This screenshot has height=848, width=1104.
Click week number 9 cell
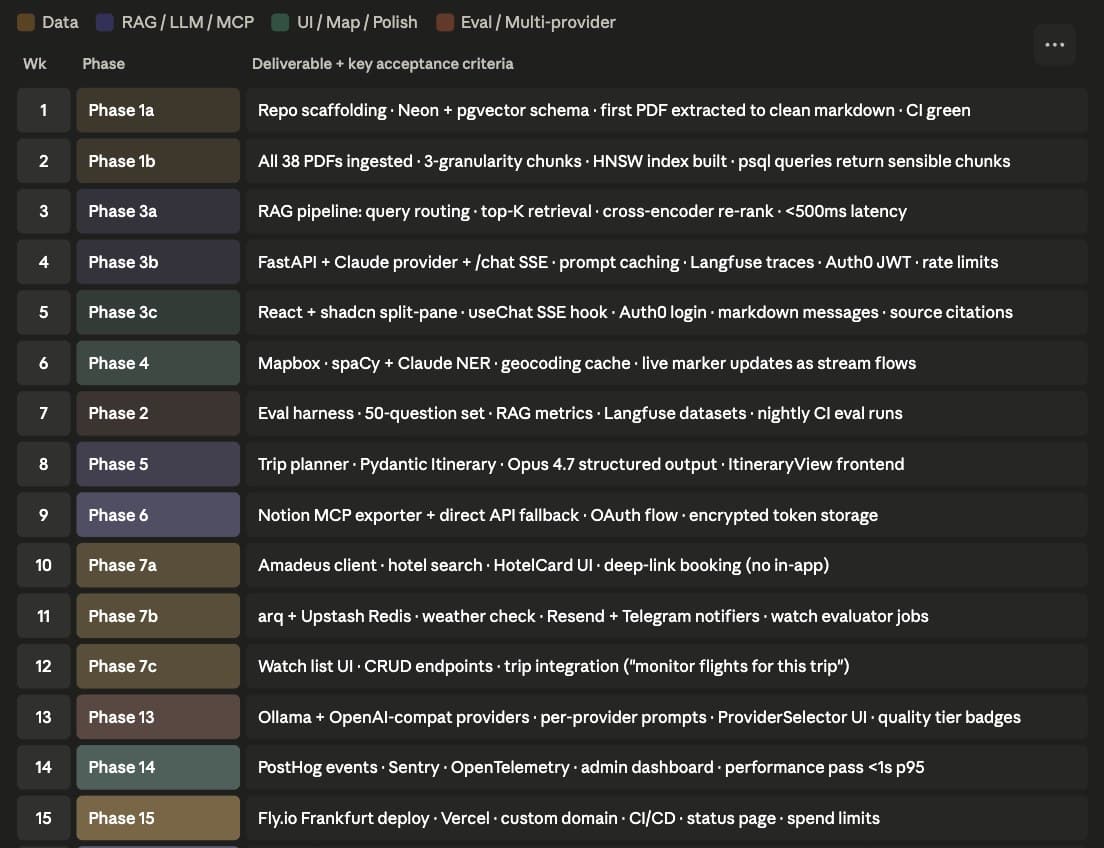44,515
